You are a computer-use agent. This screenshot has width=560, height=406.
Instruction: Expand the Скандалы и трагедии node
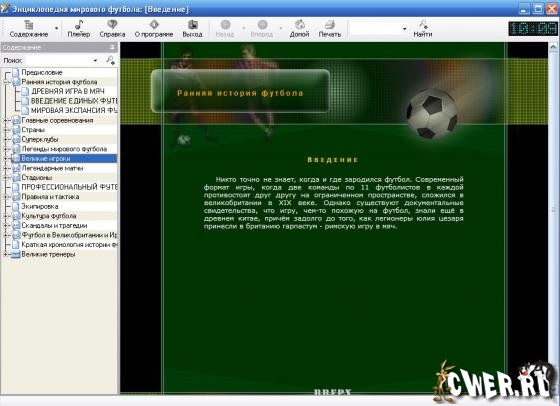(x=6, y=226)
